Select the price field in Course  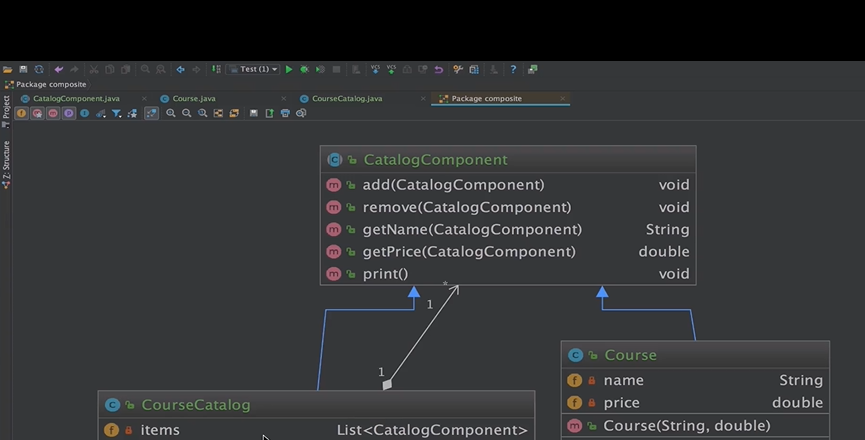pyautogui.click(x=695, y=403)
